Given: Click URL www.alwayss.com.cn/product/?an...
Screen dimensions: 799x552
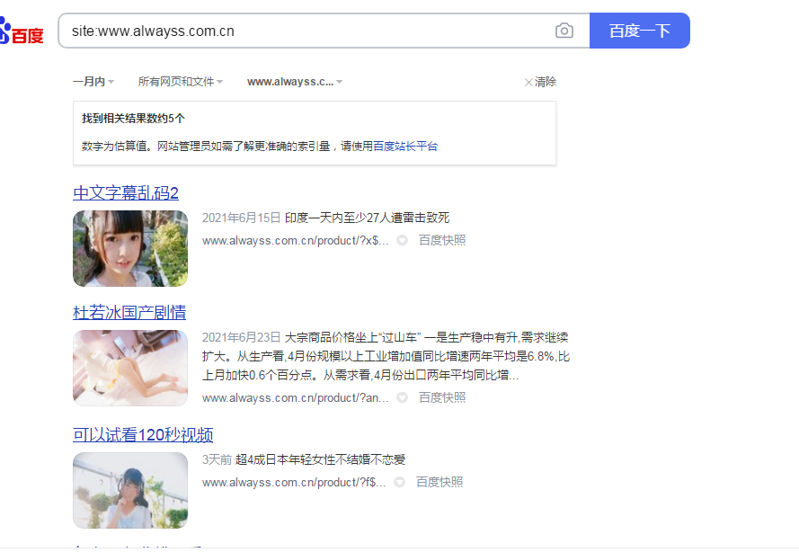Looking at the screenshot, I should point(295,398).
